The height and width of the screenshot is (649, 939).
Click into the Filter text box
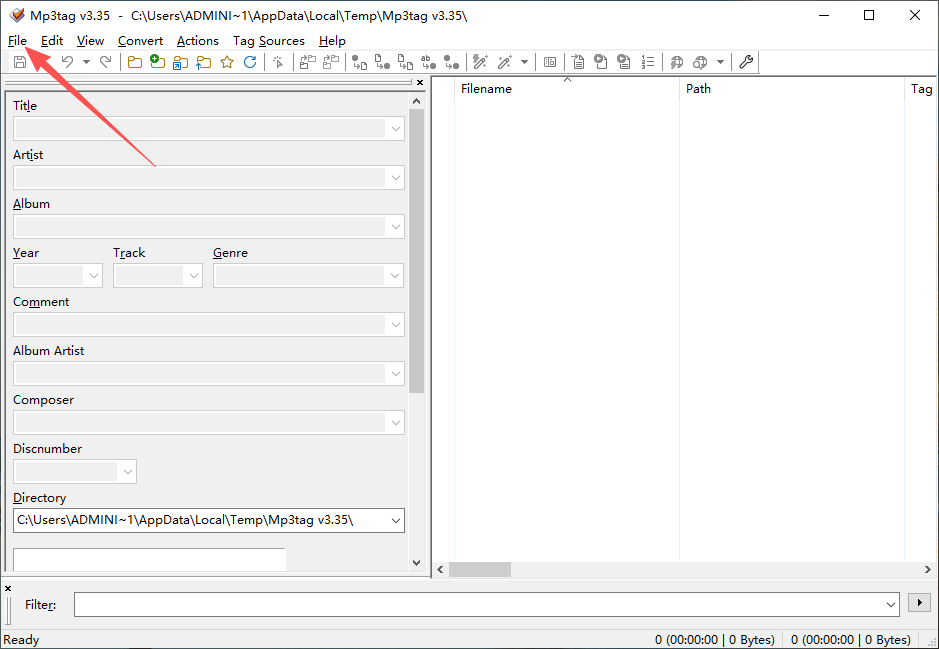click(x=486, y=605)
